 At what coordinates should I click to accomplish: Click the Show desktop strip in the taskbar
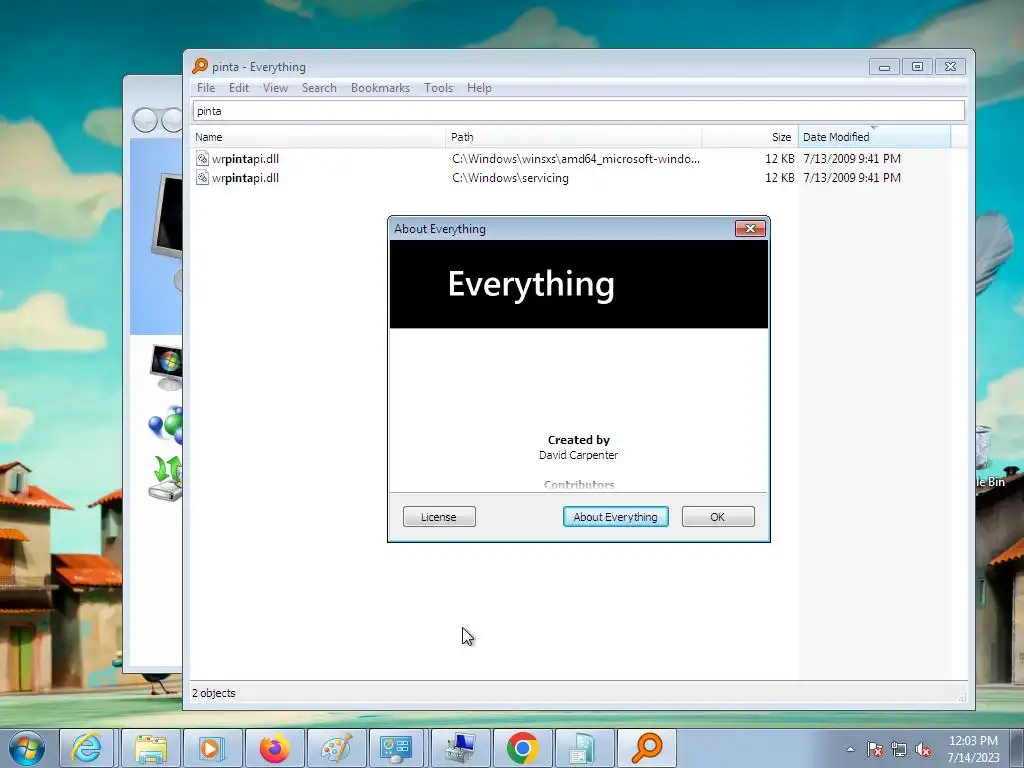pos(1017,749)
